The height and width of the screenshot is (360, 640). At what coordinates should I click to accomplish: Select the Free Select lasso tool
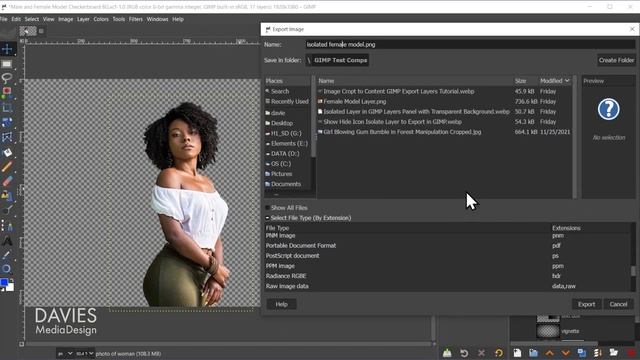(x=7, y=78)
